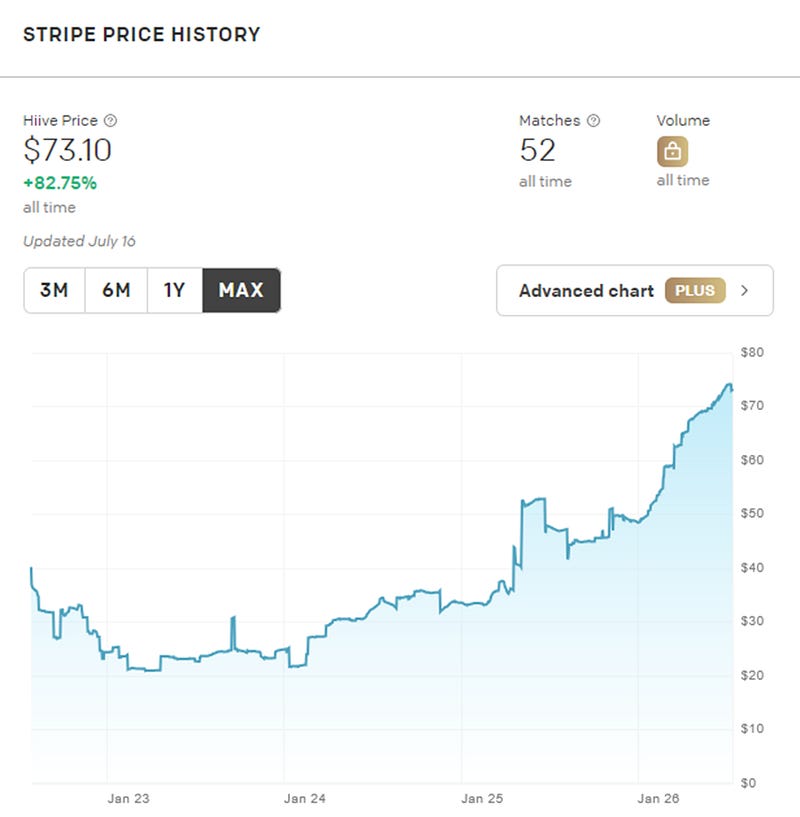
Task: Click the Matches label
Action: click(549, 121)
